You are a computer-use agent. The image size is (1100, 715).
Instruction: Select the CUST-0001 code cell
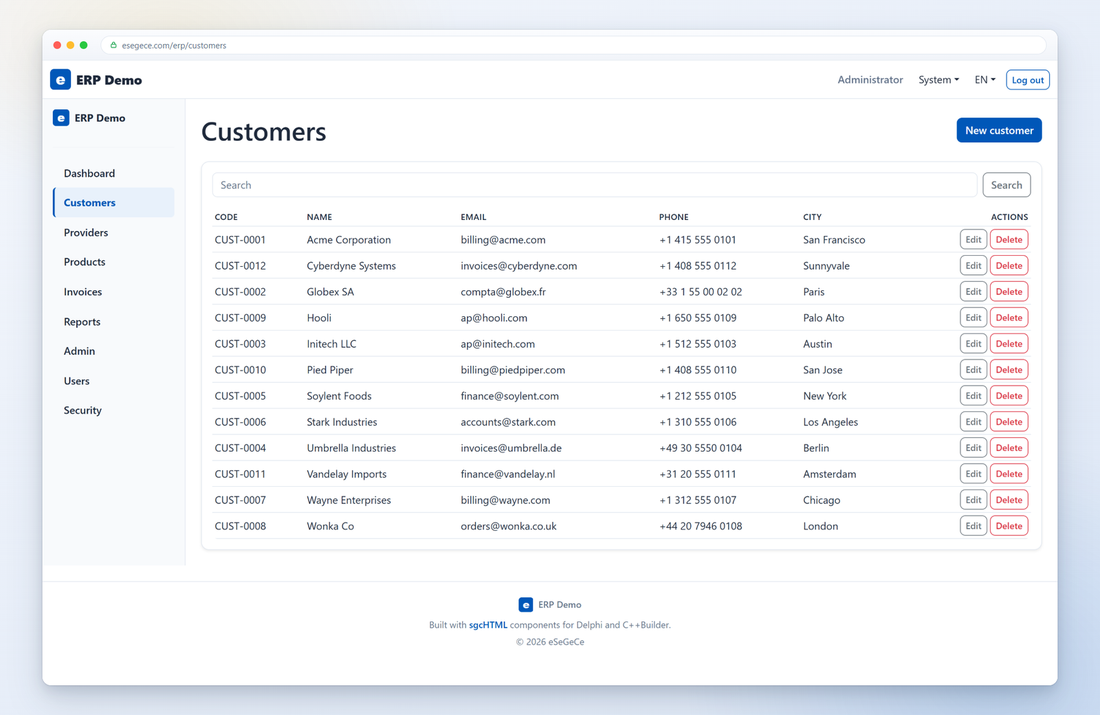click(x=240, y=239)
